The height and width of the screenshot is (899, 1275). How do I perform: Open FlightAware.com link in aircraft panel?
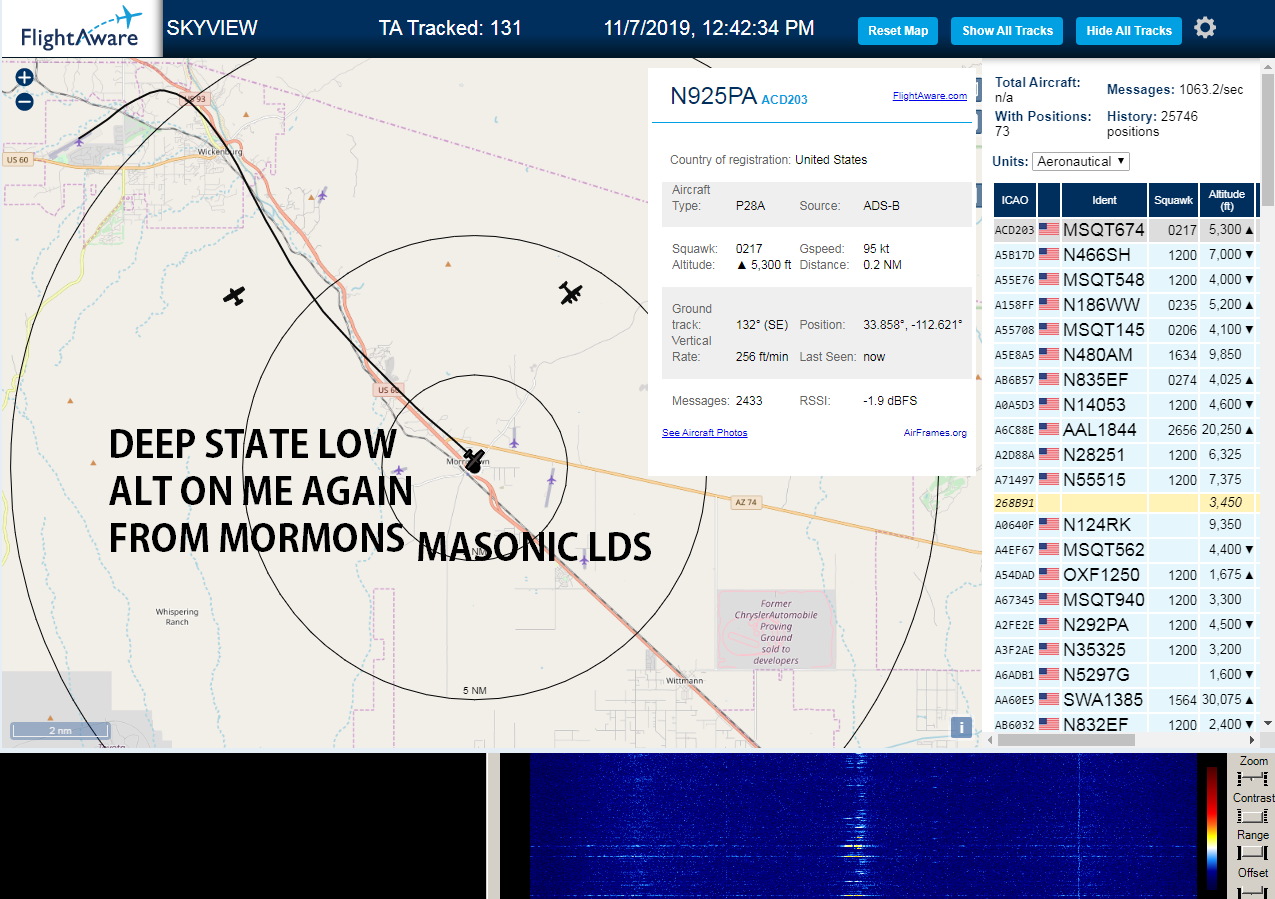930,96
